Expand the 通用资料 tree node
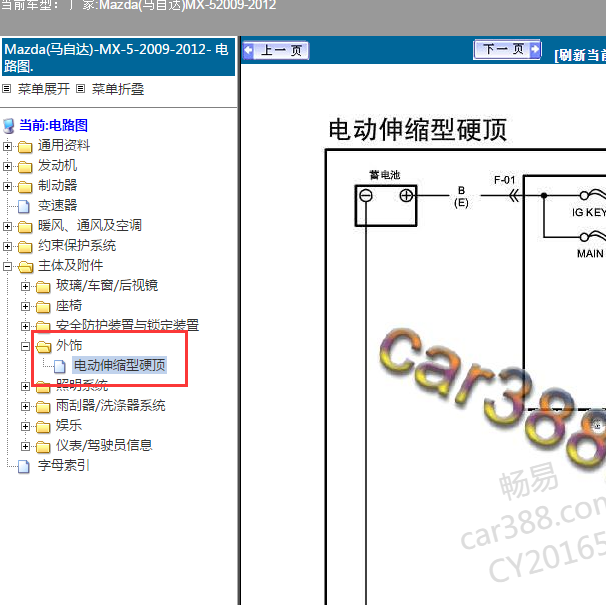Image resolution: width=606 pixels, height=605 pixels. pyautogui.click(x=7, y=147)
